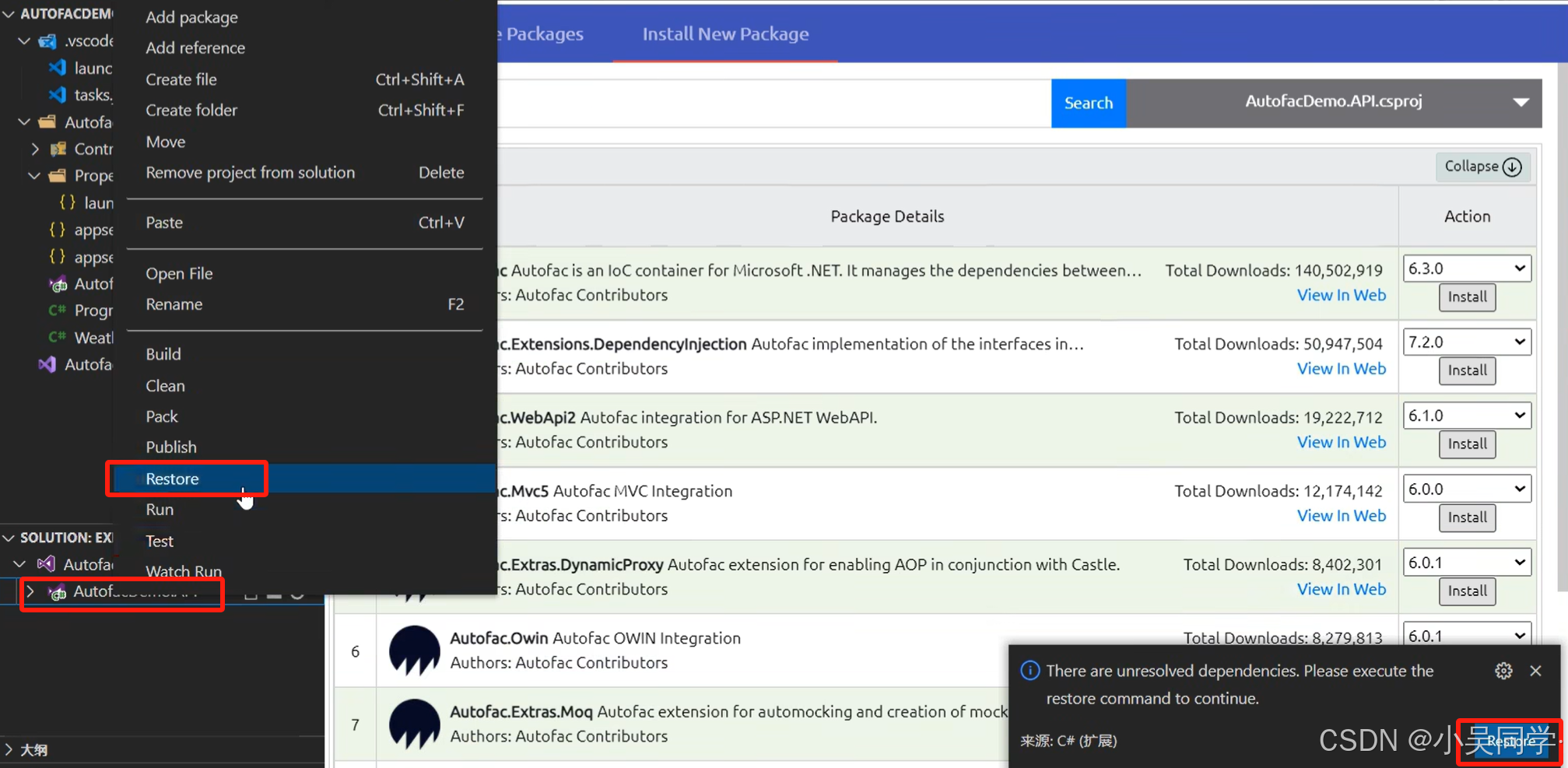The height and width of the screenshot is (768, 1568).
Task: Open View In Web for Mvc5 package
Action: point(1342,516)
